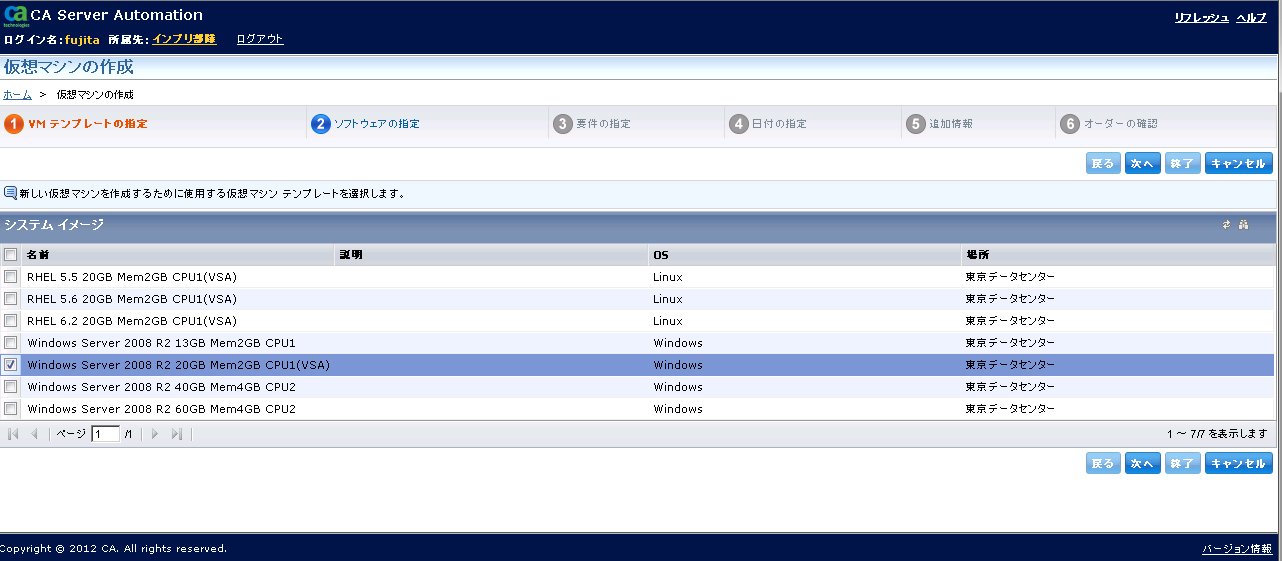Click キャンセル button below the table
This screenshot has height=561, width=1282.
(1238, 463)
